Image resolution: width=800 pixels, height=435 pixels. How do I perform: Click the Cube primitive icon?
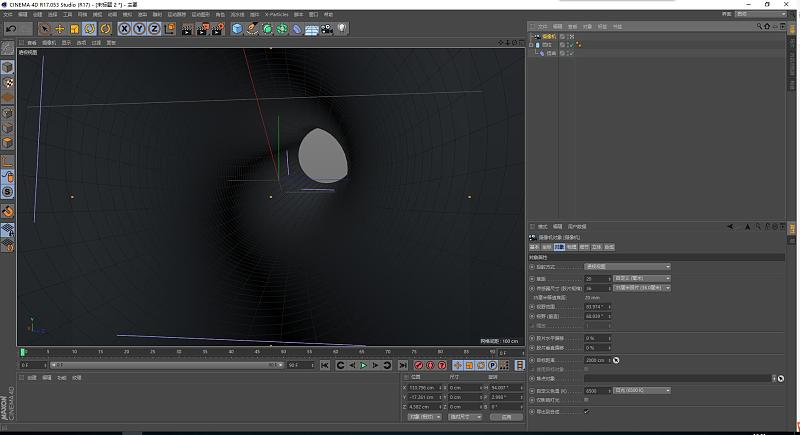tap(238, 29)
